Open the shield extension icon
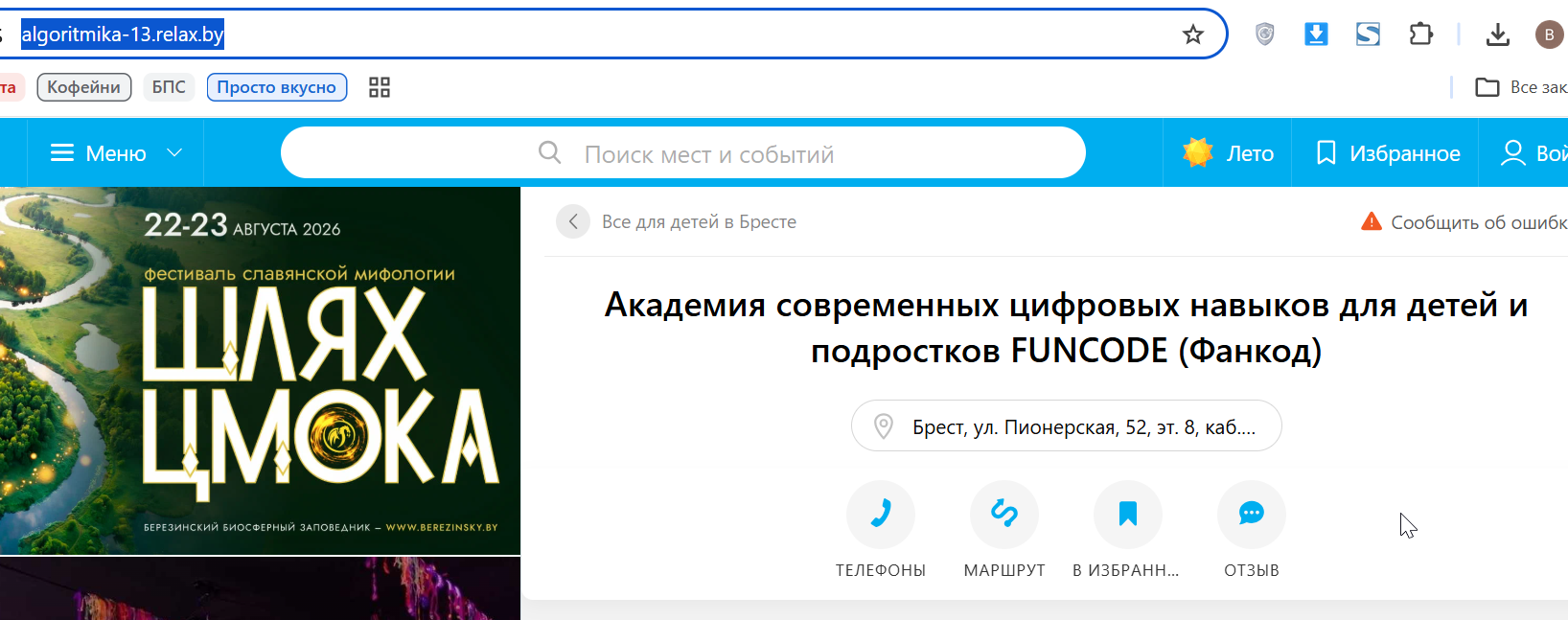Screen dimensions: 1568x620 pos(1265,34)
